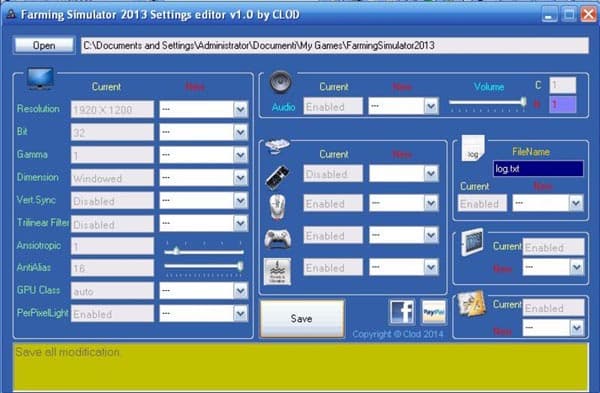Click the blue Volume label

coord(489,87)
